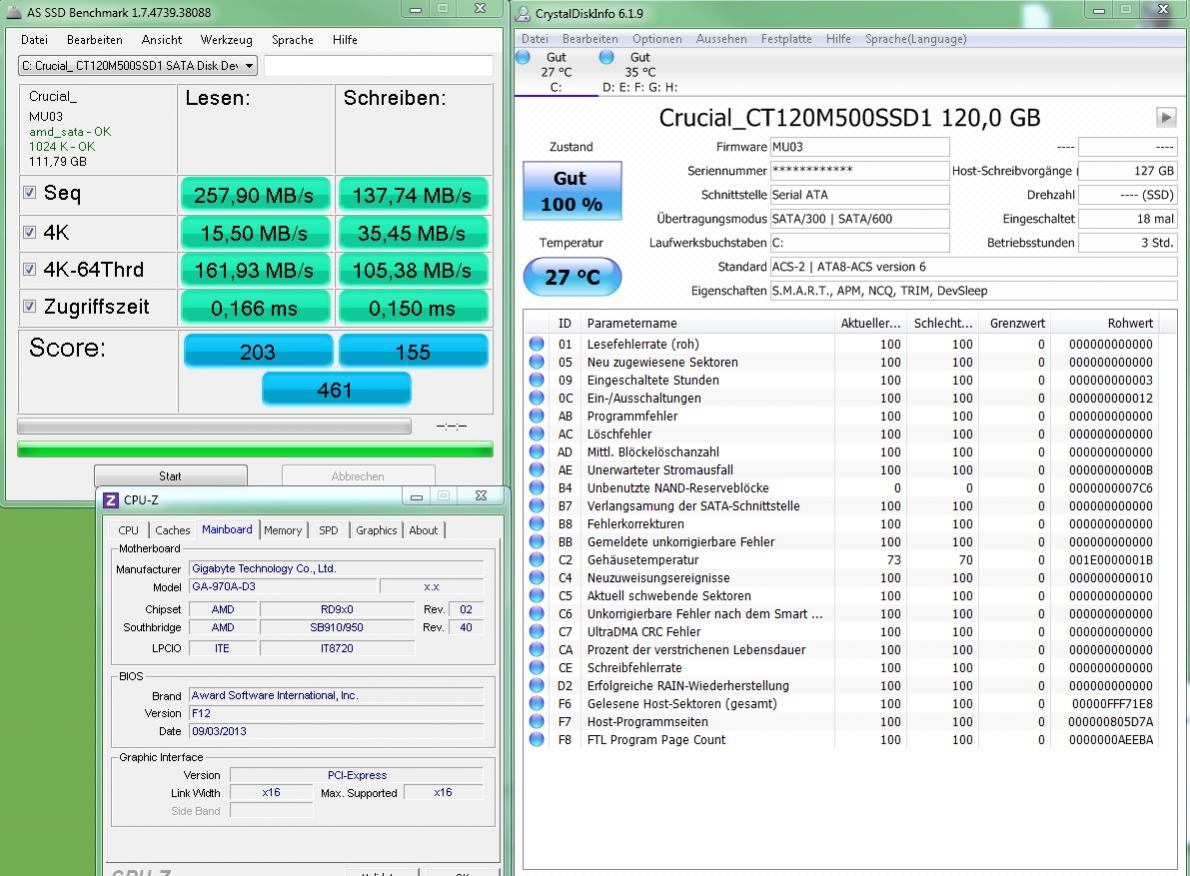The height and width of the screenshot is (876, 1190).
Task: Click the second Gut disk status icon at 35 °C
Action: tap(606, 58)
